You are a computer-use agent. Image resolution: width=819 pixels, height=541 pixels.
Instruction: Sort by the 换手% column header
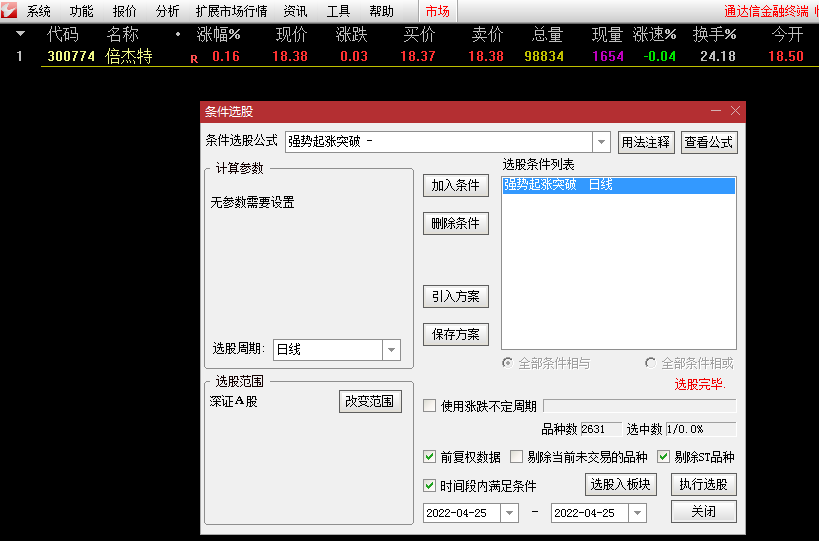[715, 34]
